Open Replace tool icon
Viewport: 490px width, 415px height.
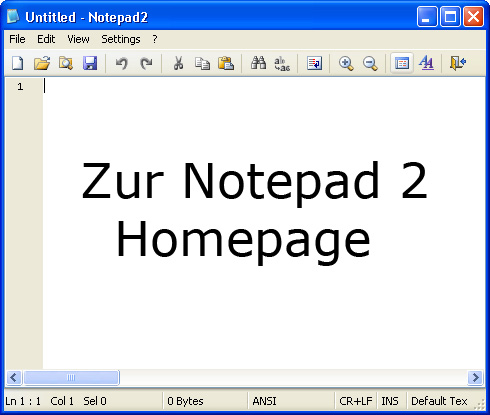282,63
